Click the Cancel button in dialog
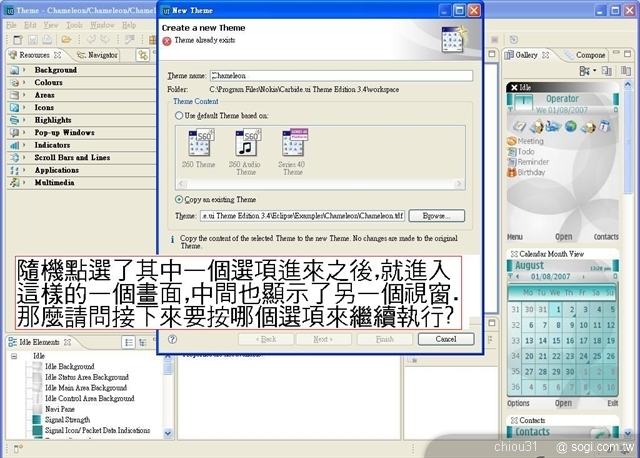The height and width of the screenshot is (458, 640). (446, 339)
